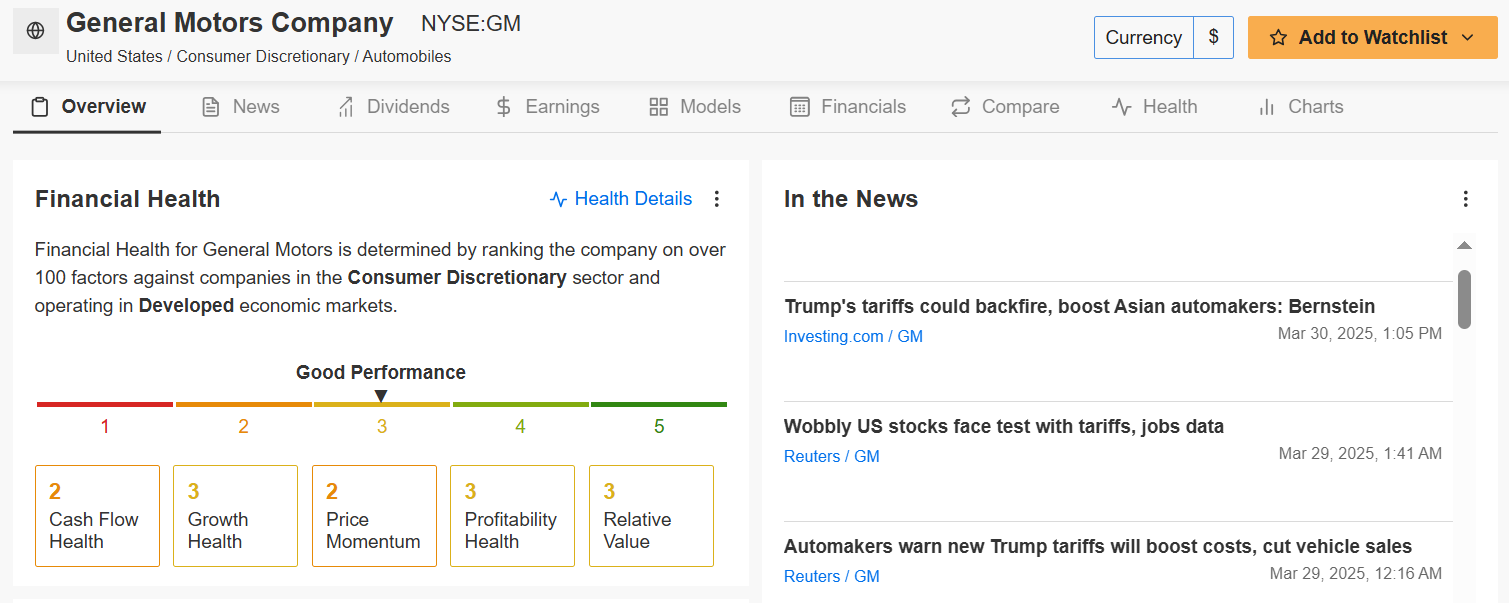
Task: Click the dollar icon on Earnings tab
Action: coord(504,107)
